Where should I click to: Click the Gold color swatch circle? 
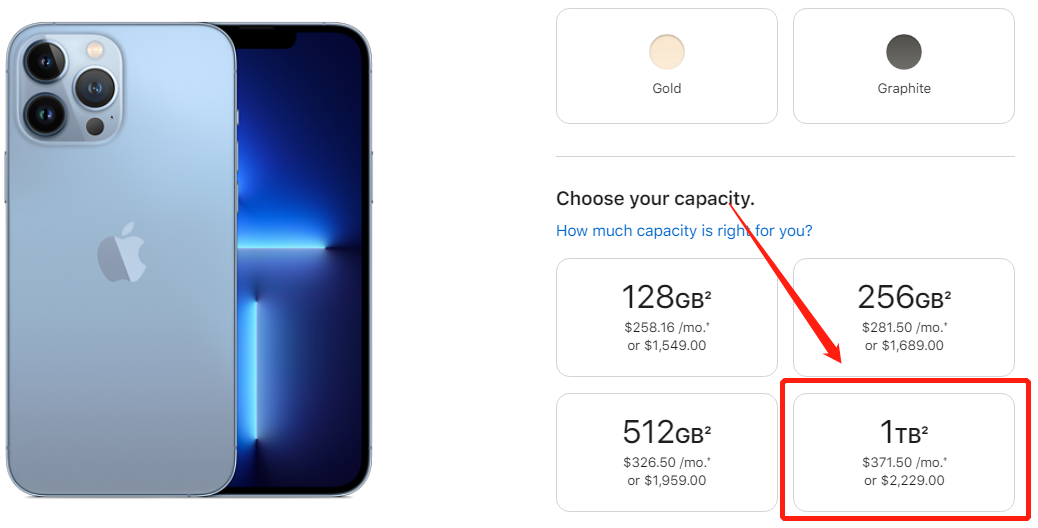coord(667,52)
